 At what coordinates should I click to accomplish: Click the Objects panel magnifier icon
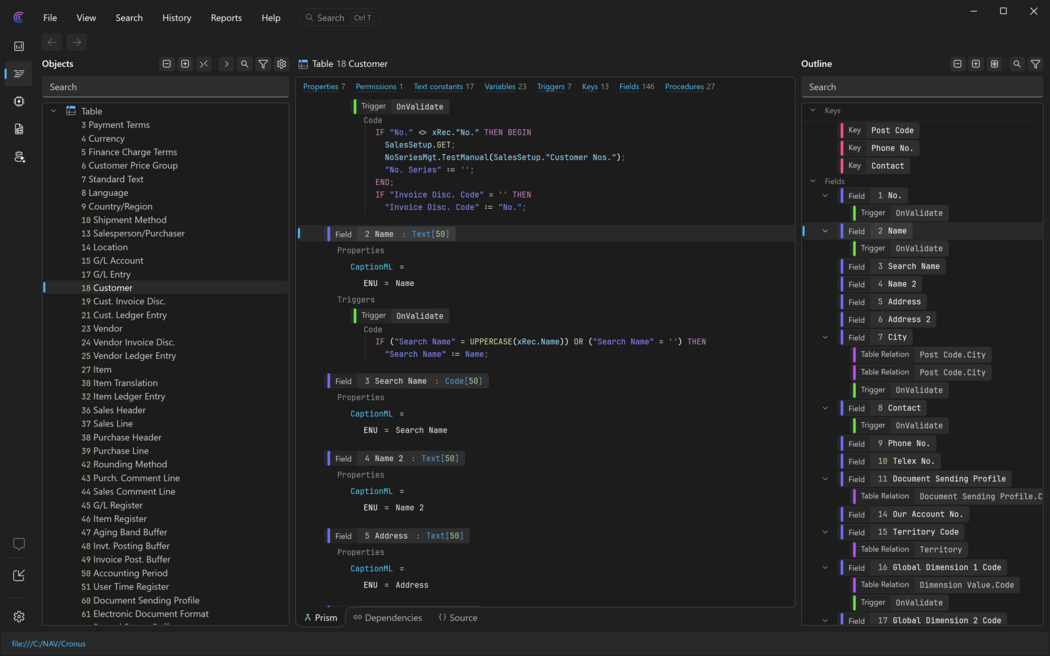point(244,64)
